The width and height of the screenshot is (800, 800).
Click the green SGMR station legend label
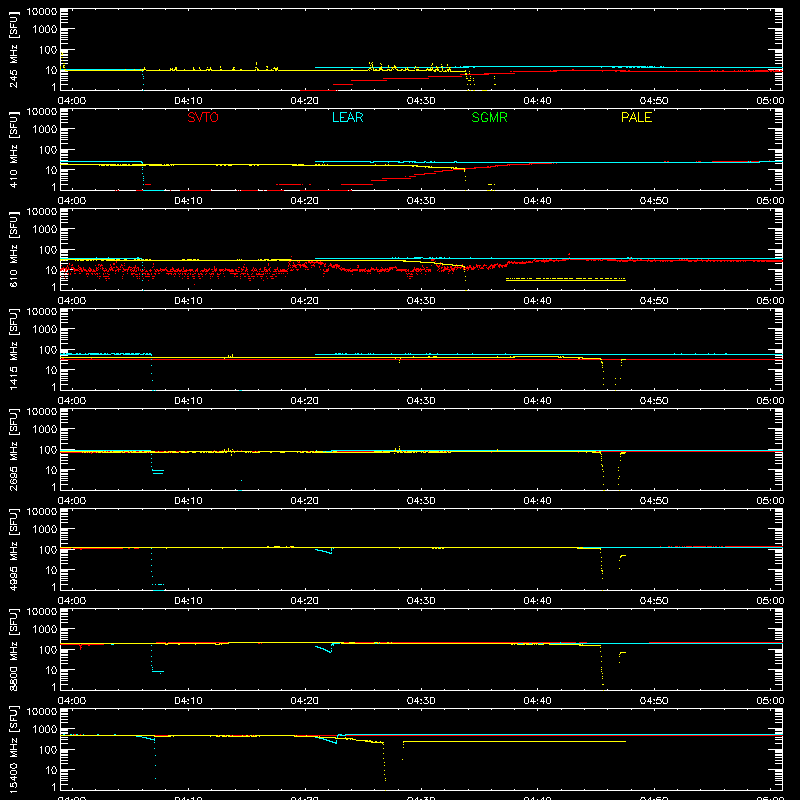[489, 117]
